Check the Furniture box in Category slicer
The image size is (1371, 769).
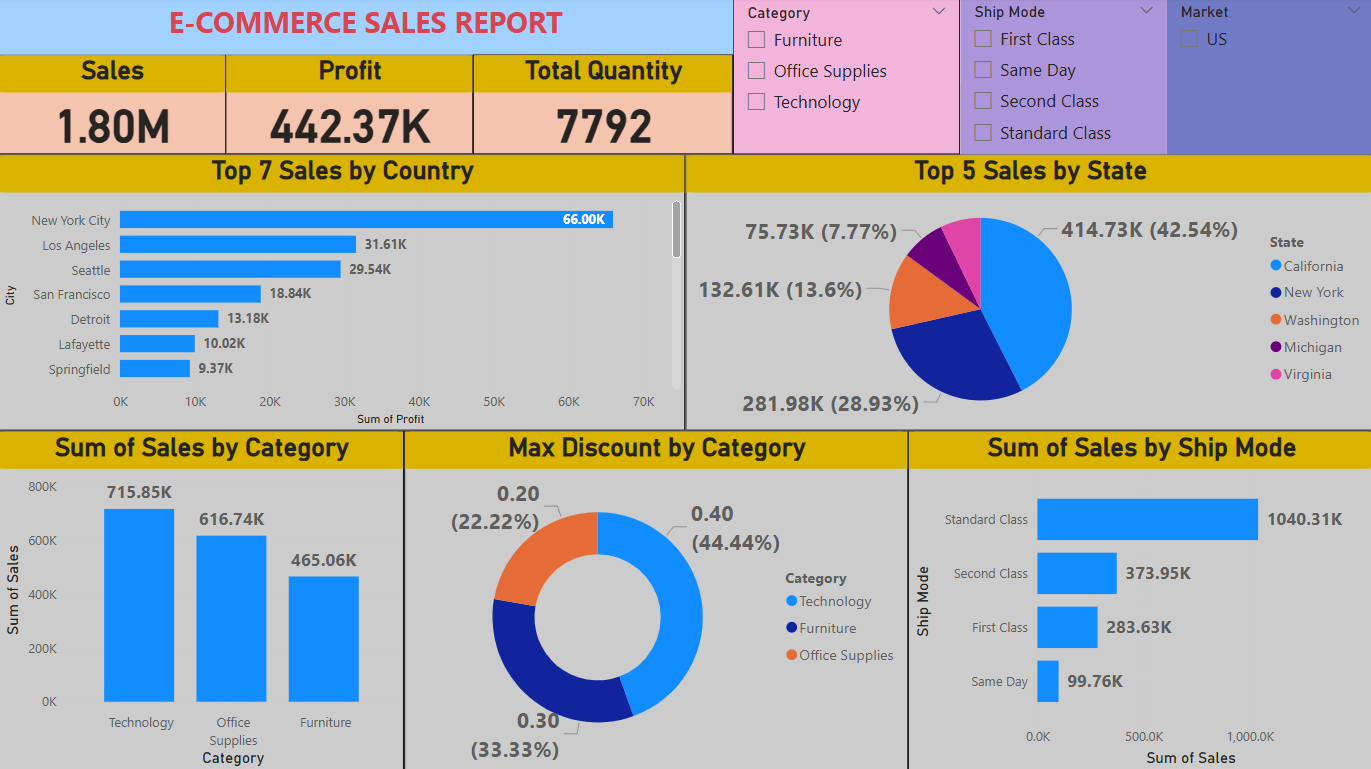756,40
